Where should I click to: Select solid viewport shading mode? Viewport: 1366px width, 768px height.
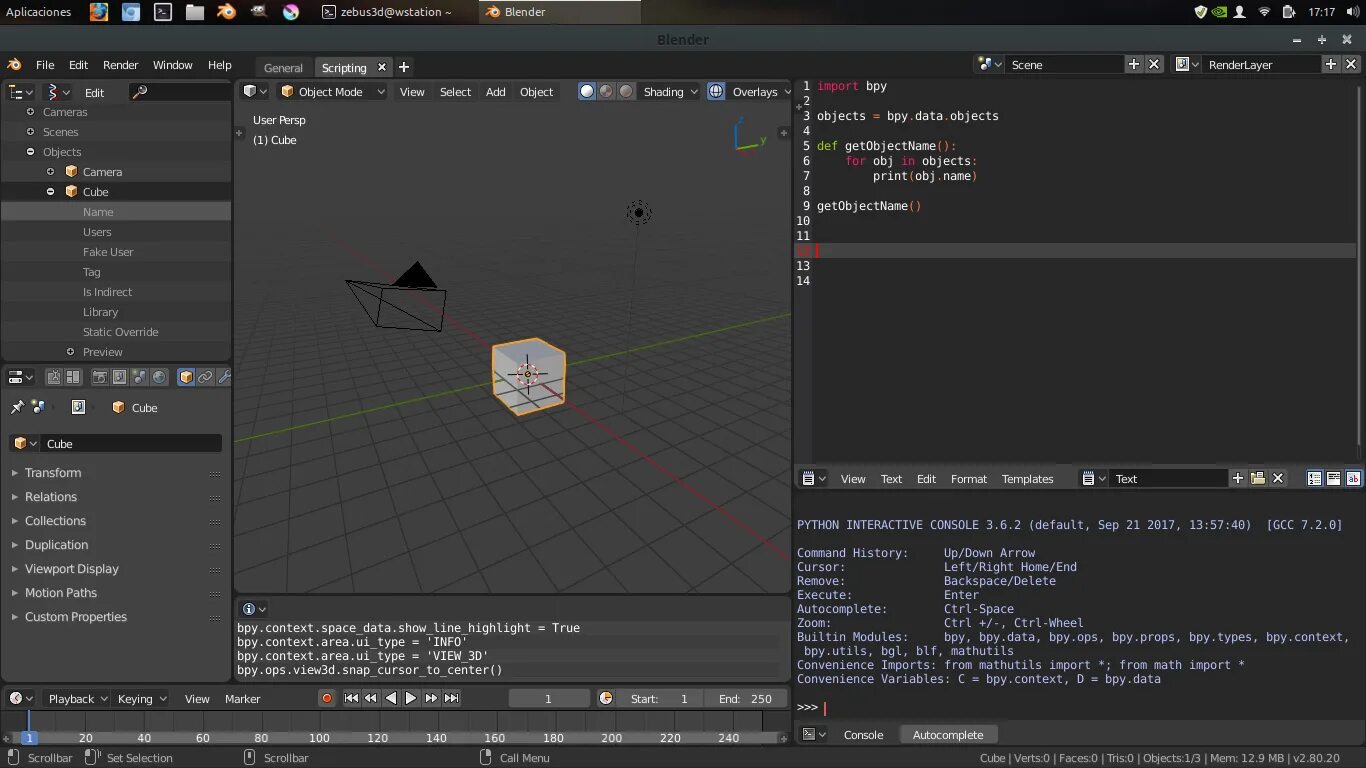pyautogui.click(x=587, y=91)
